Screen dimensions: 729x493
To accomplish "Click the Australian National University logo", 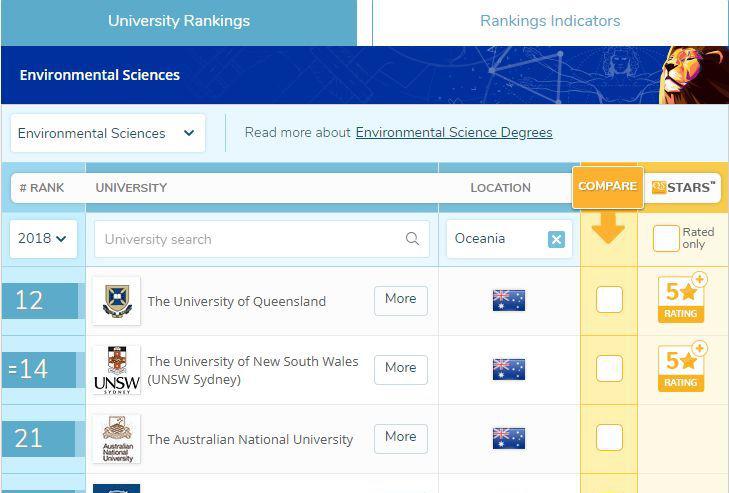I will [x=117, y=438].
